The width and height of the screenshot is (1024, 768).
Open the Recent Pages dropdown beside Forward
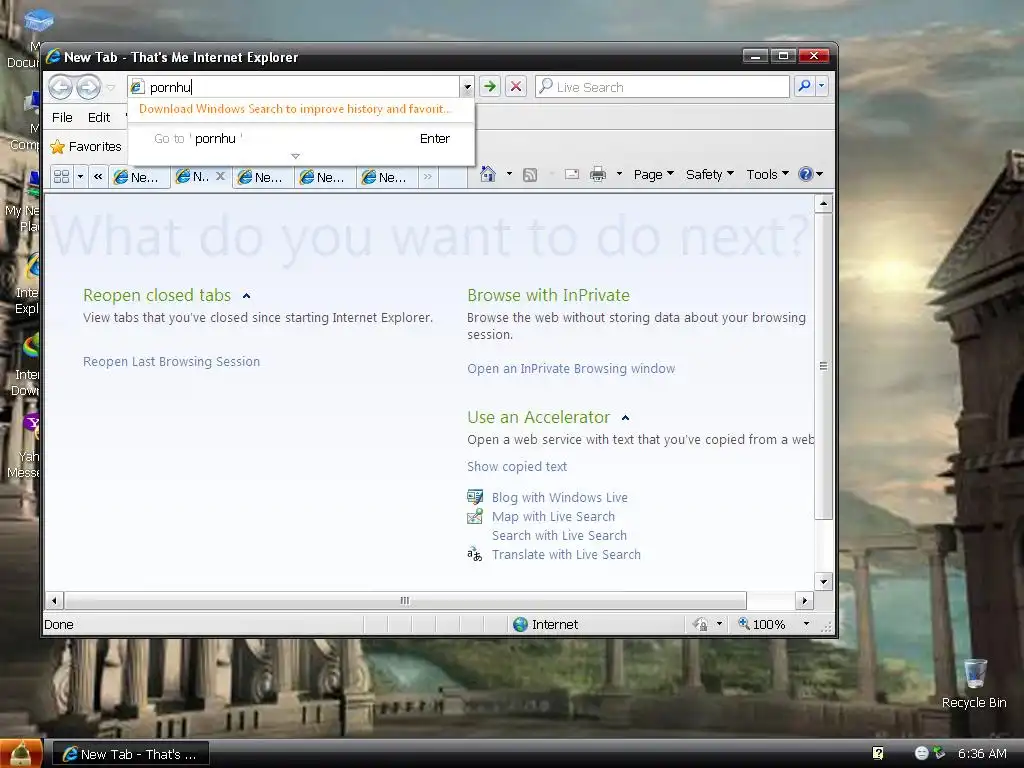pos(111,87)
